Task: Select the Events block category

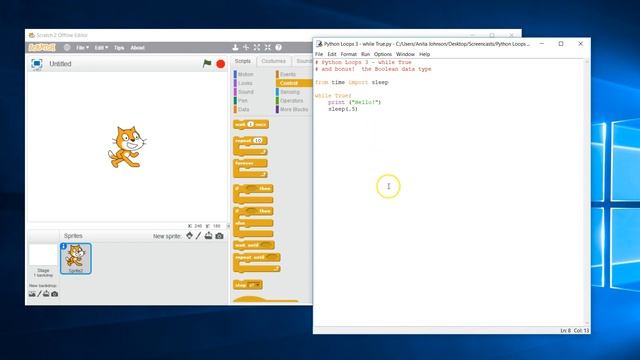Action: (288, 74)
